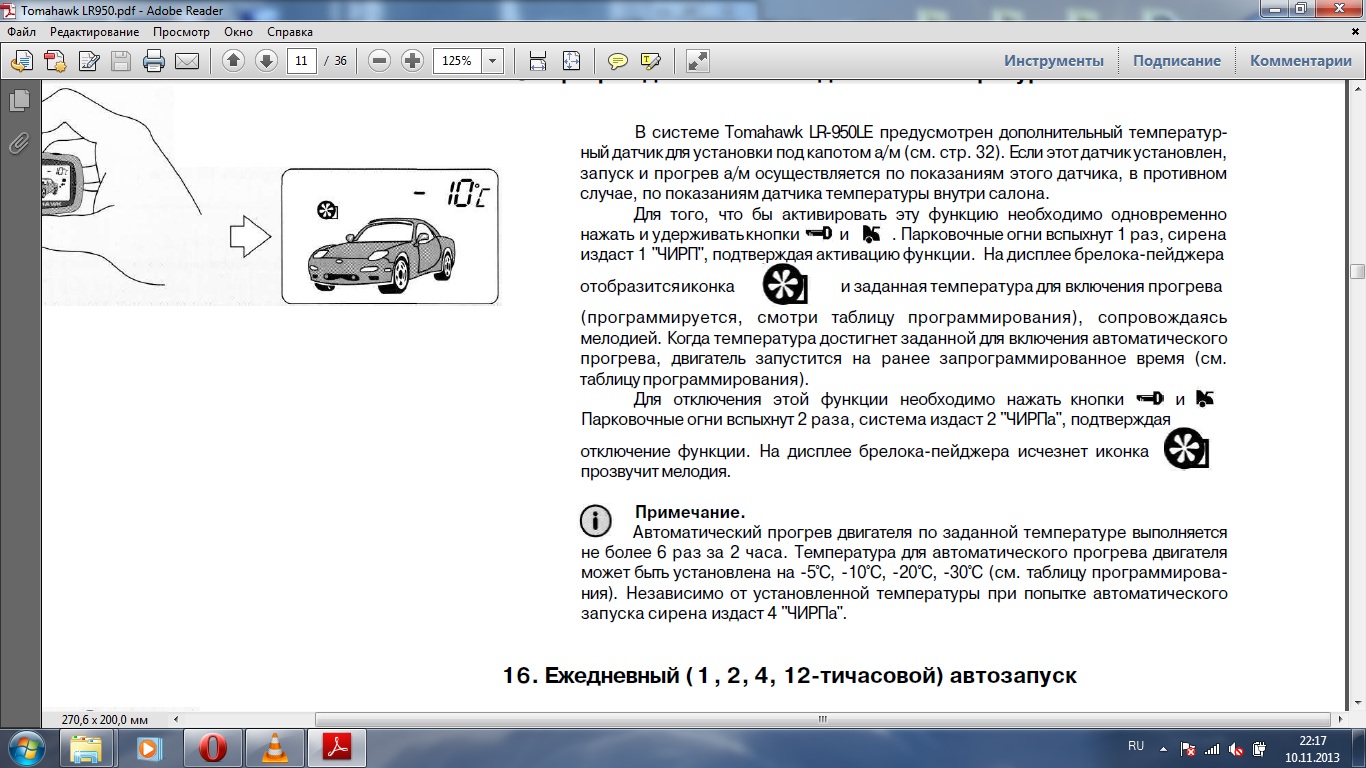Click the horizontal scrollbar thumb
1366x768 pixels.
(822, 719)
